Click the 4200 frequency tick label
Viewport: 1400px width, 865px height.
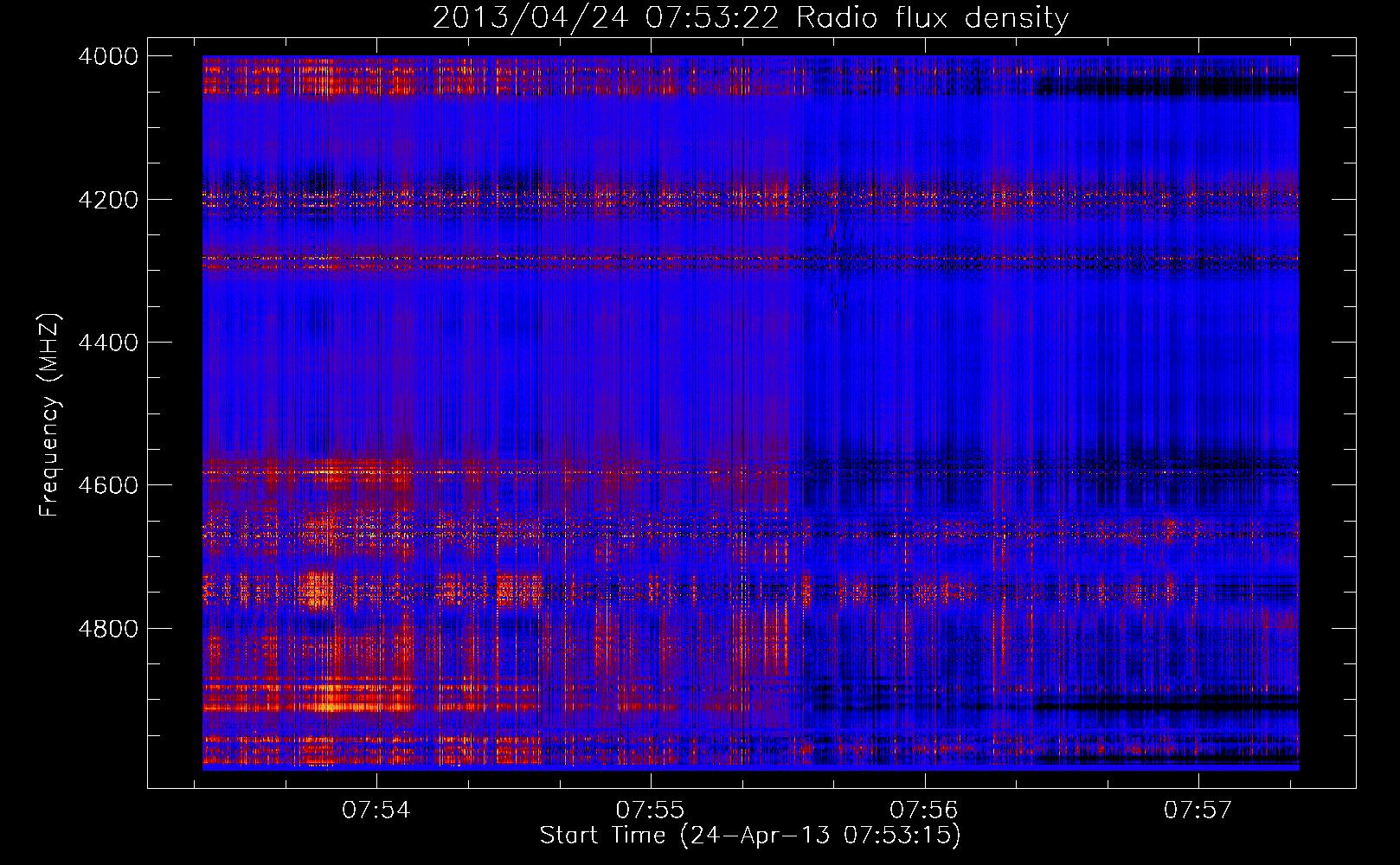pos(108,200)
